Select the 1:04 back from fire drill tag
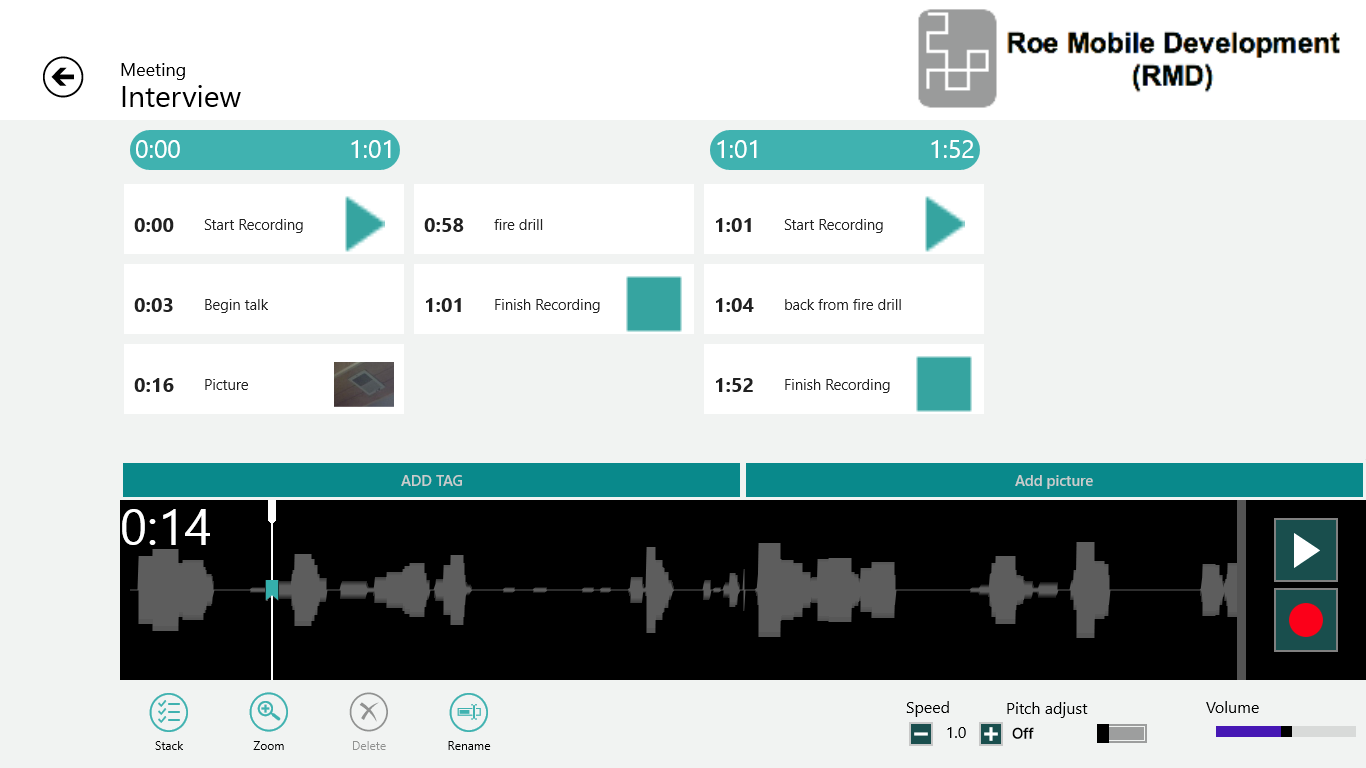The image size is (1366, 768). click(x=844, y=299)
